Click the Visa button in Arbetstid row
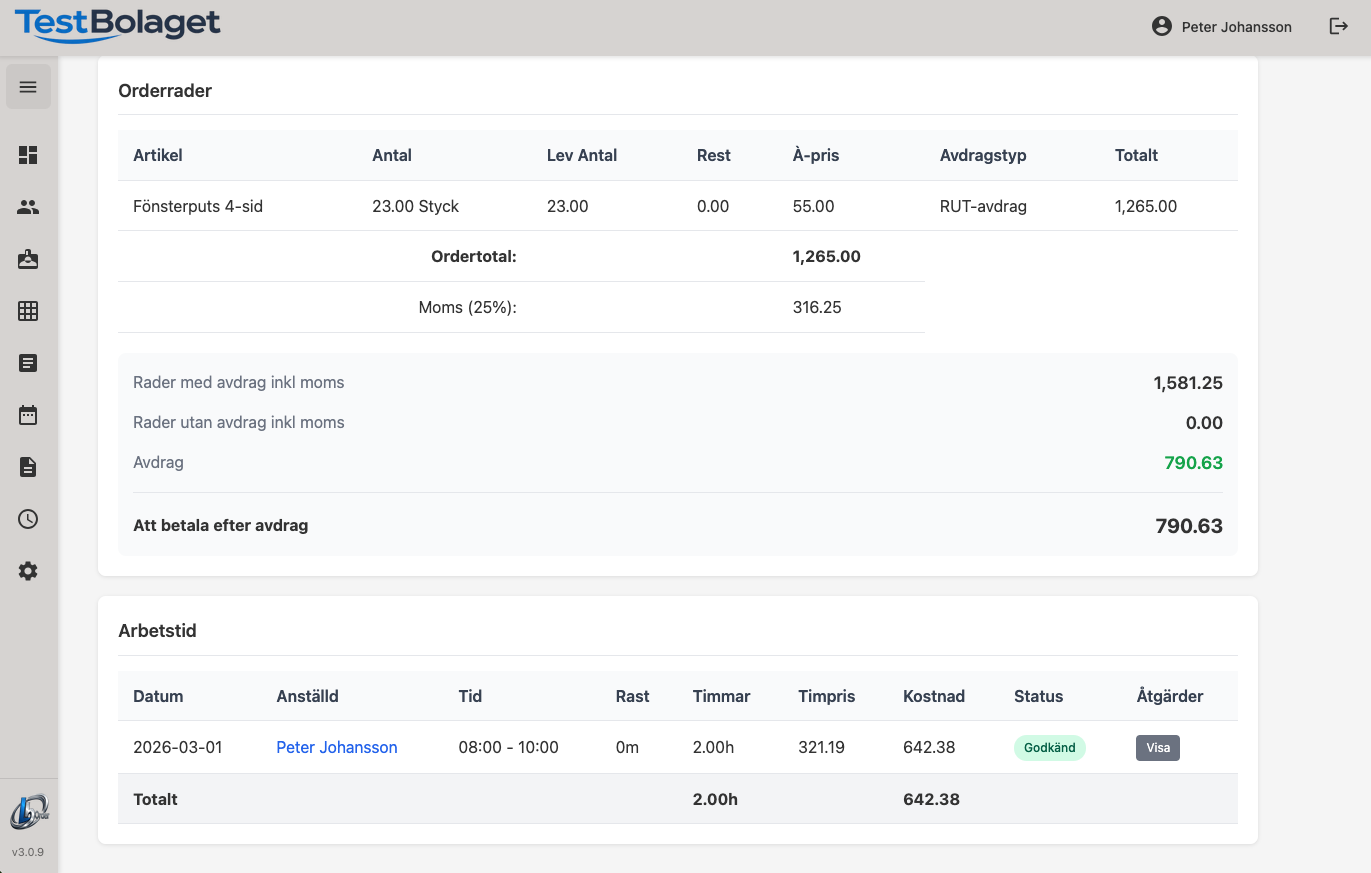Image resolution: width=1371 pixels, height=873 pixels. (x=1157, y=748)
